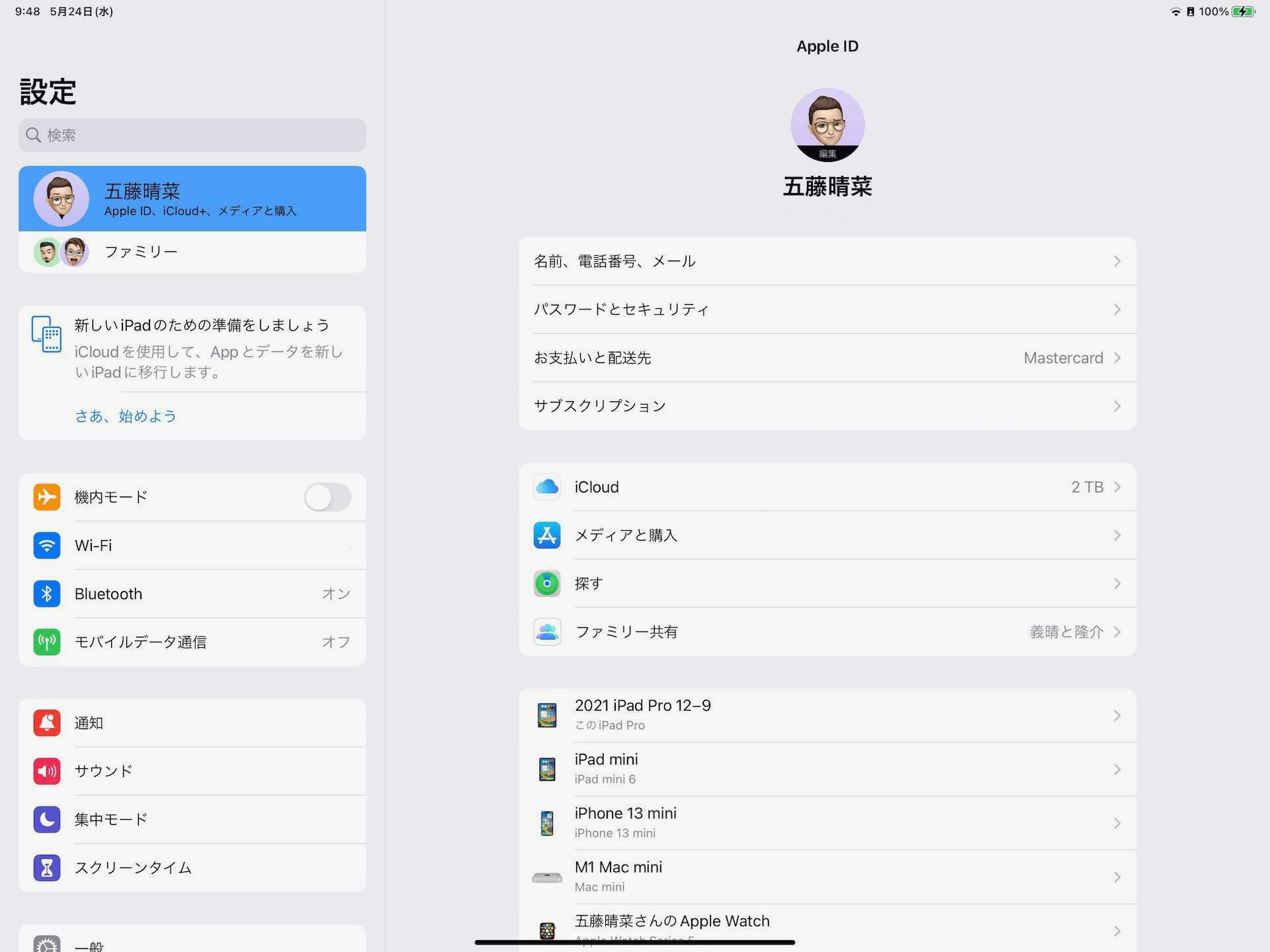Tap the さあ、始めよう link

pos(126,416)
